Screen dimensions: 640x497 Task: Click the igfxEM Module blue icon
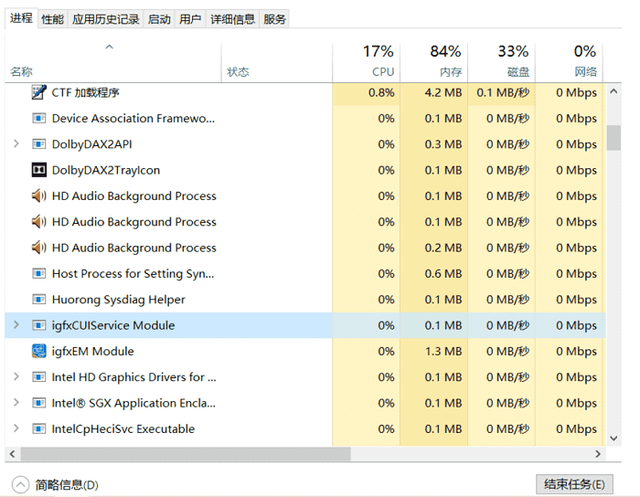[39, 351]
